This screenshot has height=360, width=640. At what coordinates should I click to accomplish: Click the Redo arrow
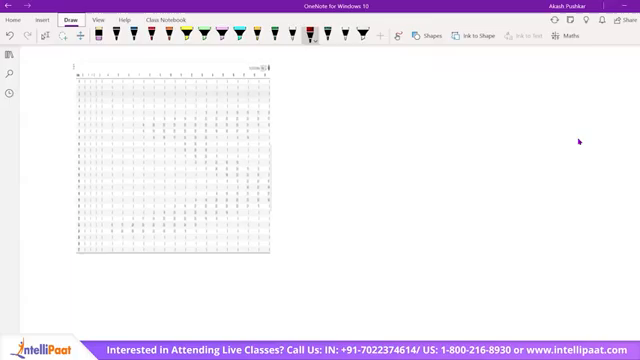click(27, 36)
